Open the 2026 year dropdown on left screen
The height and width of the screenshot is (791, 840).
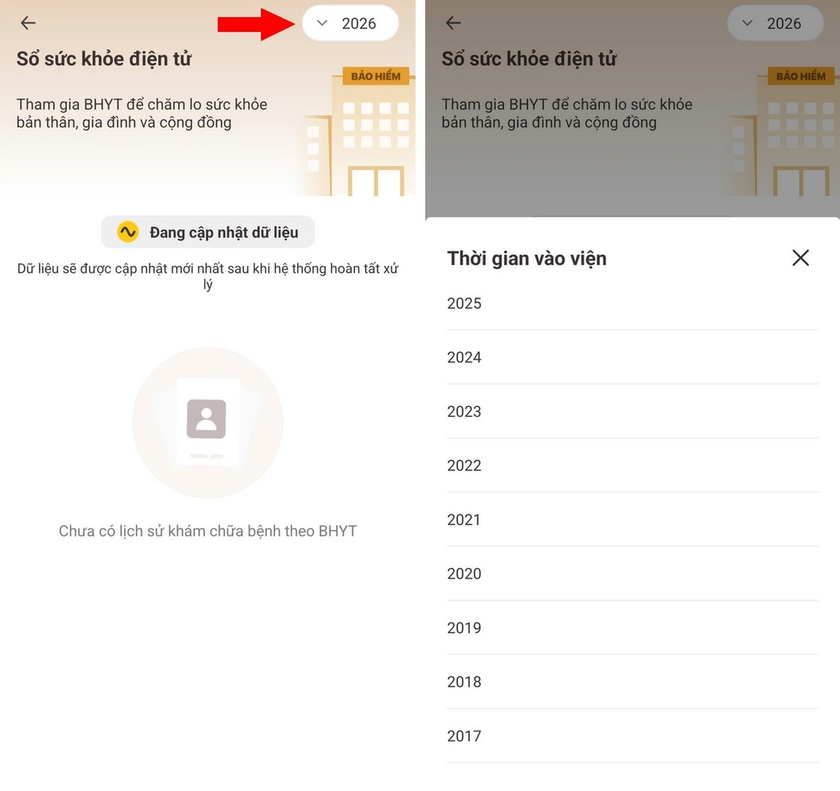point(350,24)
